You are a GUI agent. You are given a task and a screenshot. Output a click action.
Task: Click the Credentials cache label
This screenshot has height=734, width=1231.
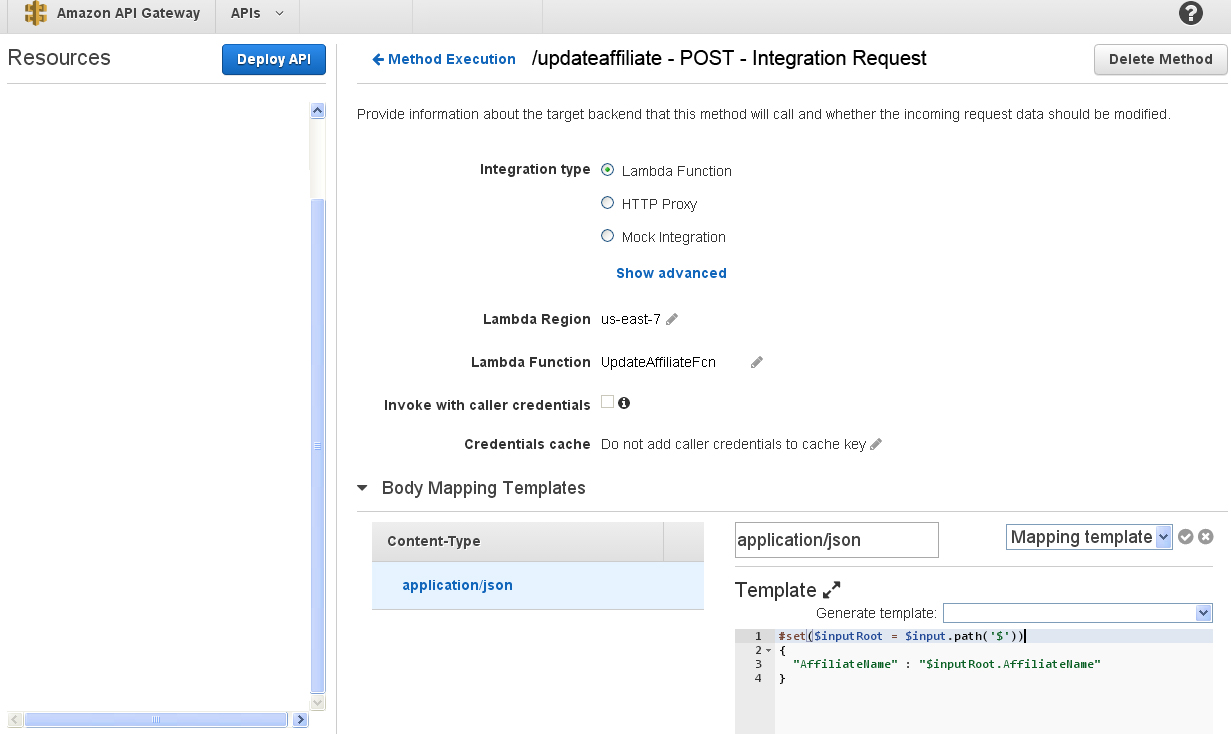click(527, 444)
